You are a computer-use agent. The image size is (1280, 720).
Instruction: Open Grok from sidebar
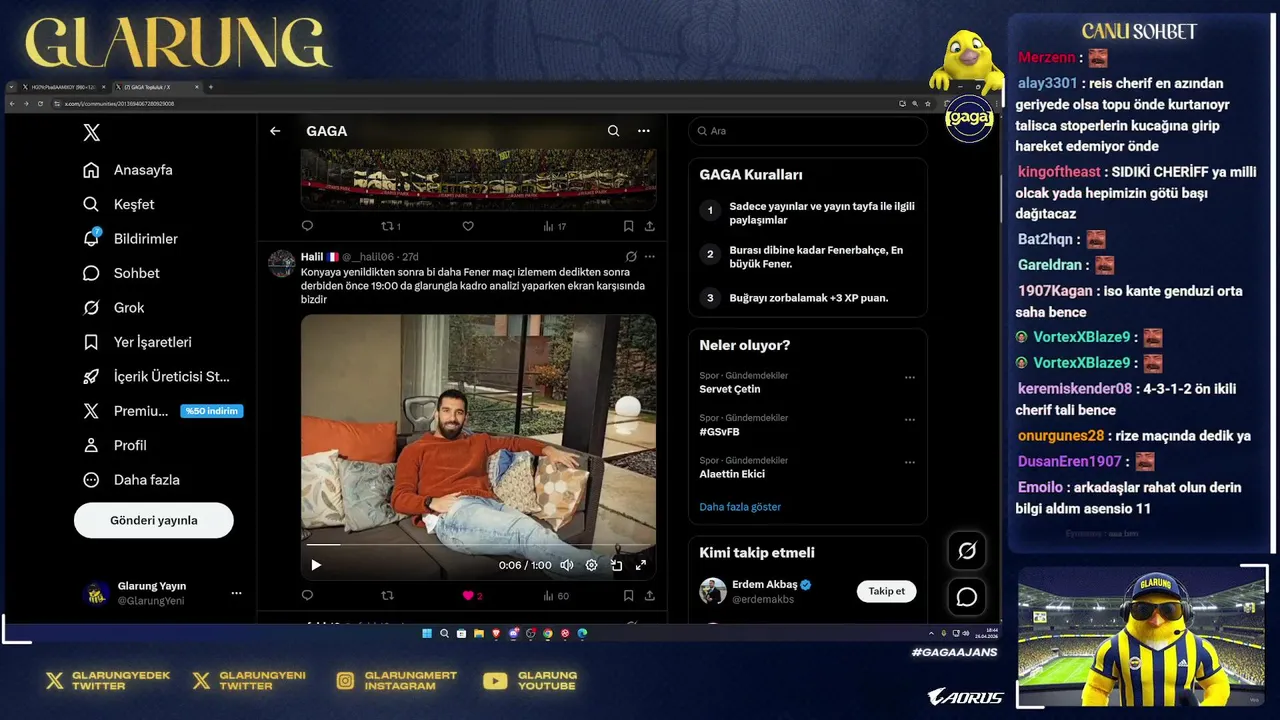pos(114,308)
